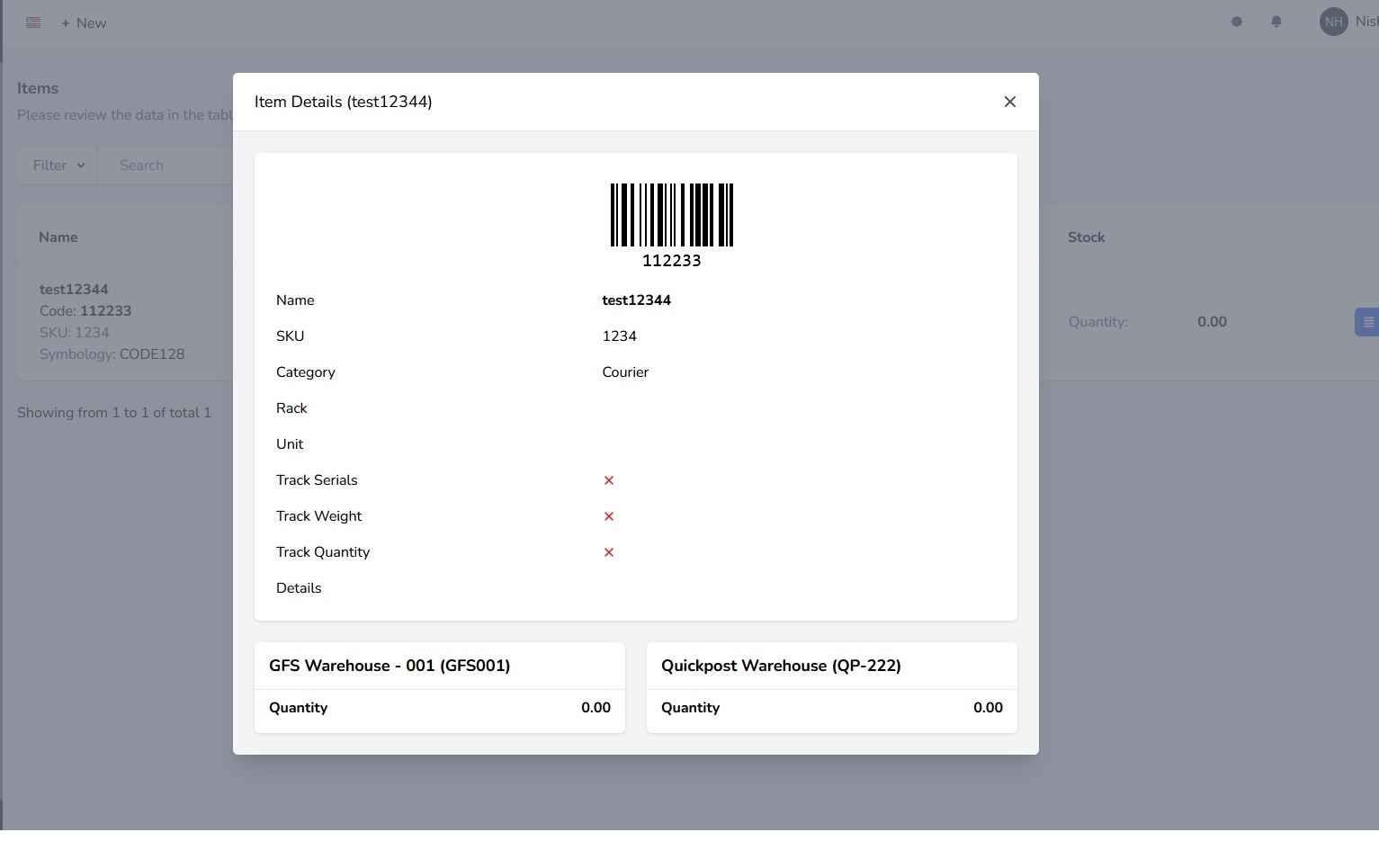Open the settings gear icon
Screen dimensions: 1379x868
pyautogui.click(x=1237, y=22)
